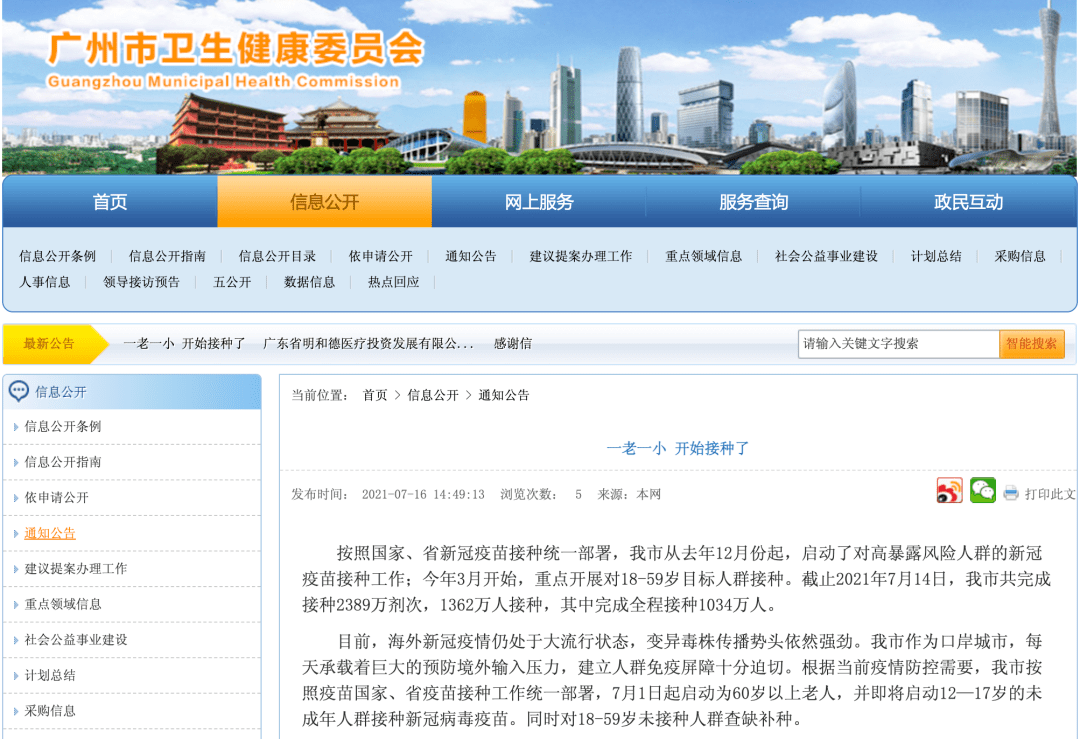This screenshot has width=1080, height=739.
Task: Expand 依申请公开 in the left sidebar
Action: 57,498
